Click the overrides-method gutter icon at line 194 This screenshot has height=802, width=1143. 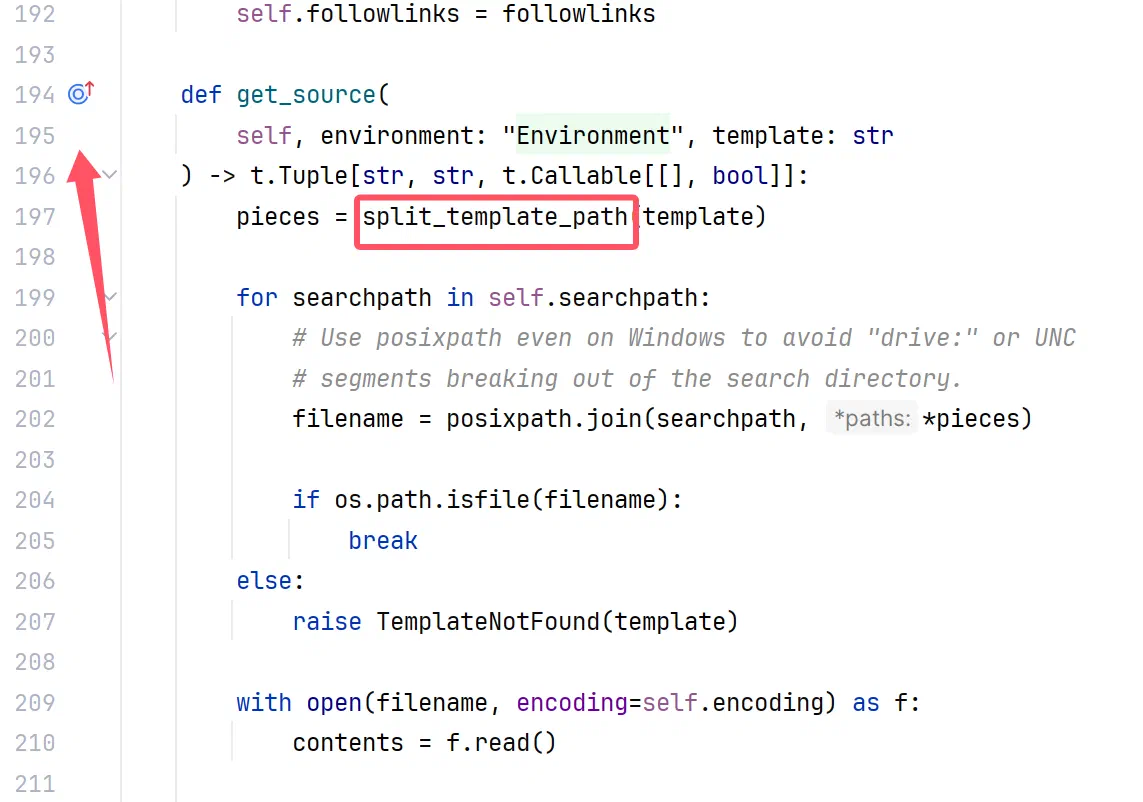click(x=81, y=93)
